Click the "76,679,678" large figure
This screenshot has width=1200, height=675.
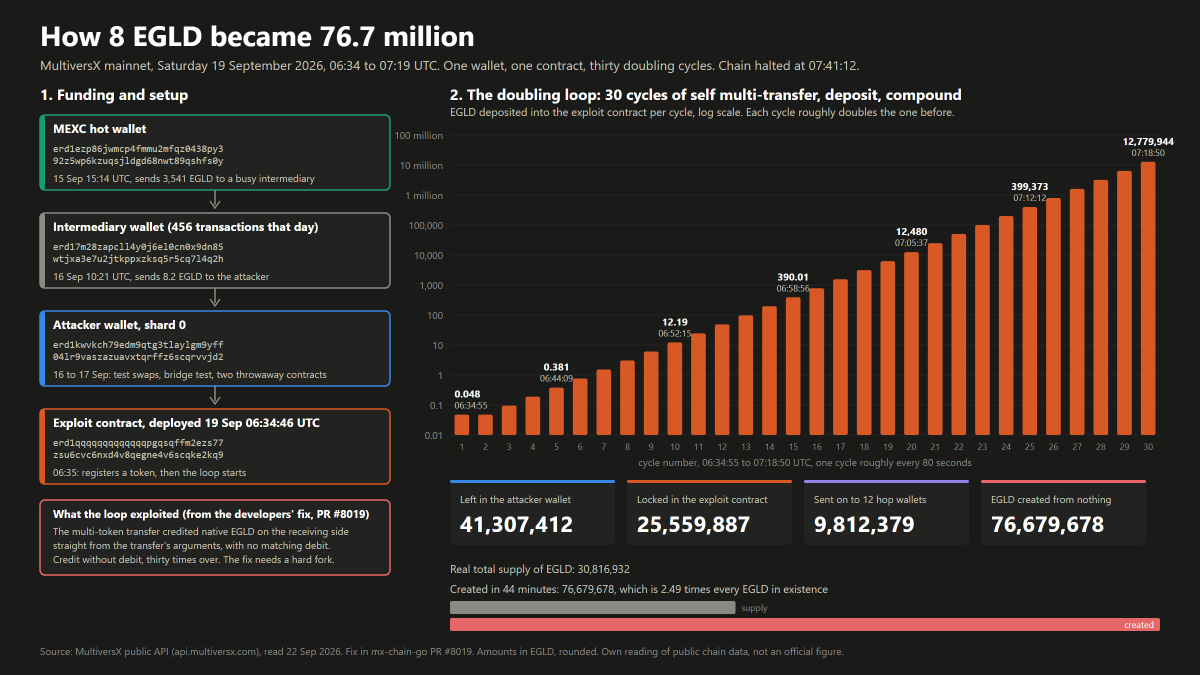click(x=1047, y=524)
